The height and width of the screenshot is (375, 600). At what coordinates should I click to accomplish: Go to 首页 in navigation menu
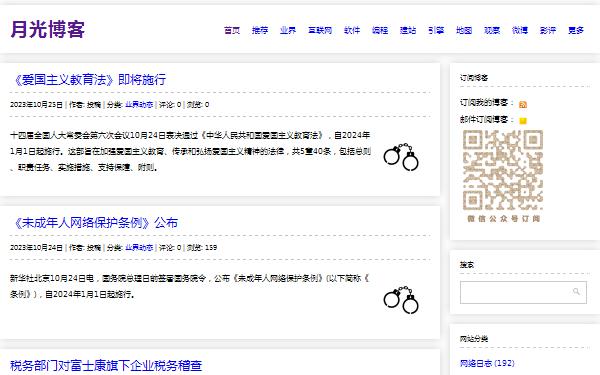coord(232,30)
